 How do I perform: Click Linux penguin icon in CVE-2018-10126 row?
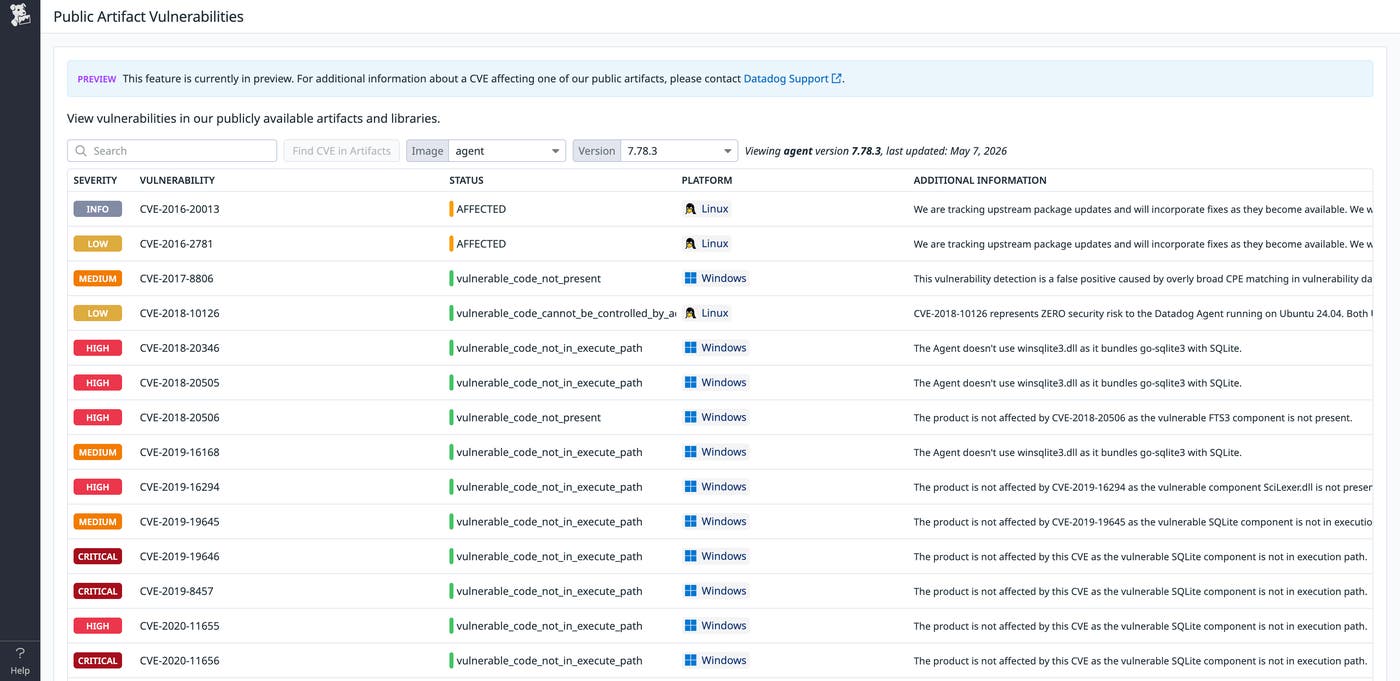(690, 313)
